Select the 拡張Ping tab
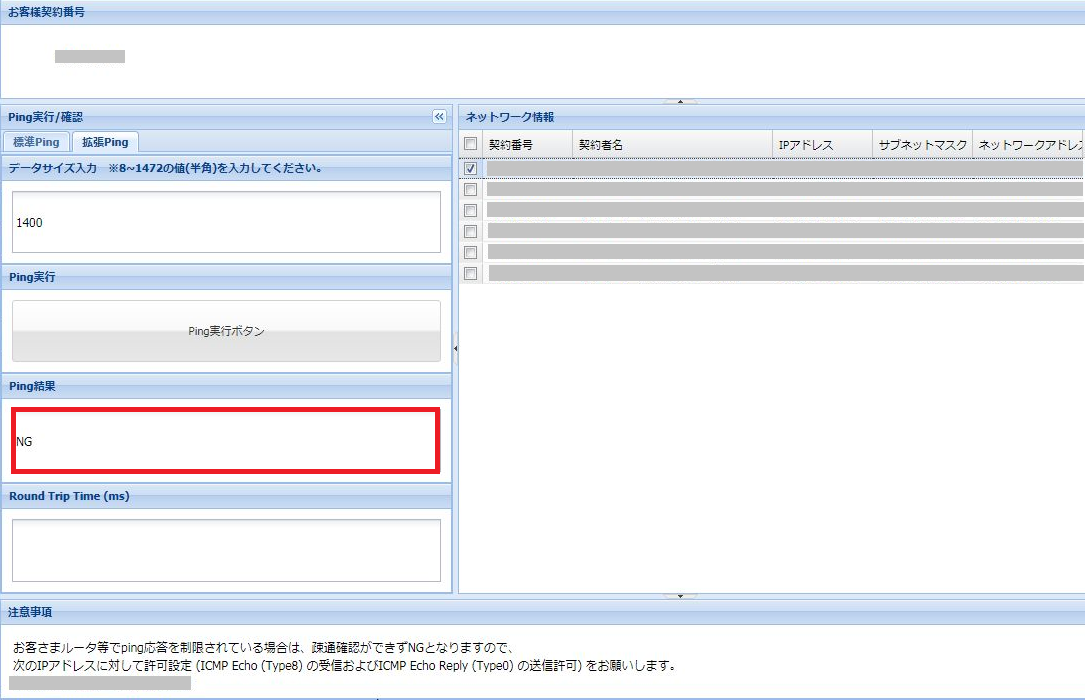 pos(105,142)
